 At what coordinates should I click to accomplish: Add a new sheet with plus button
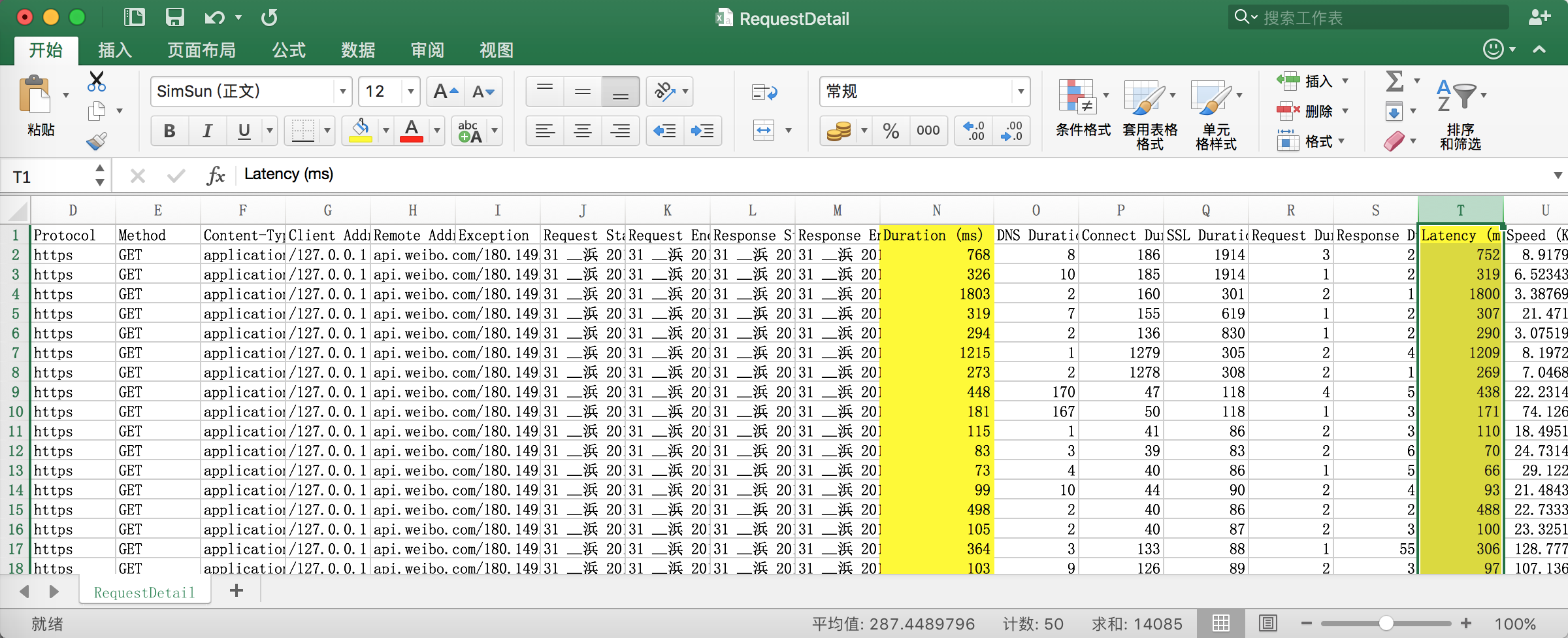(x=237, y=591)
